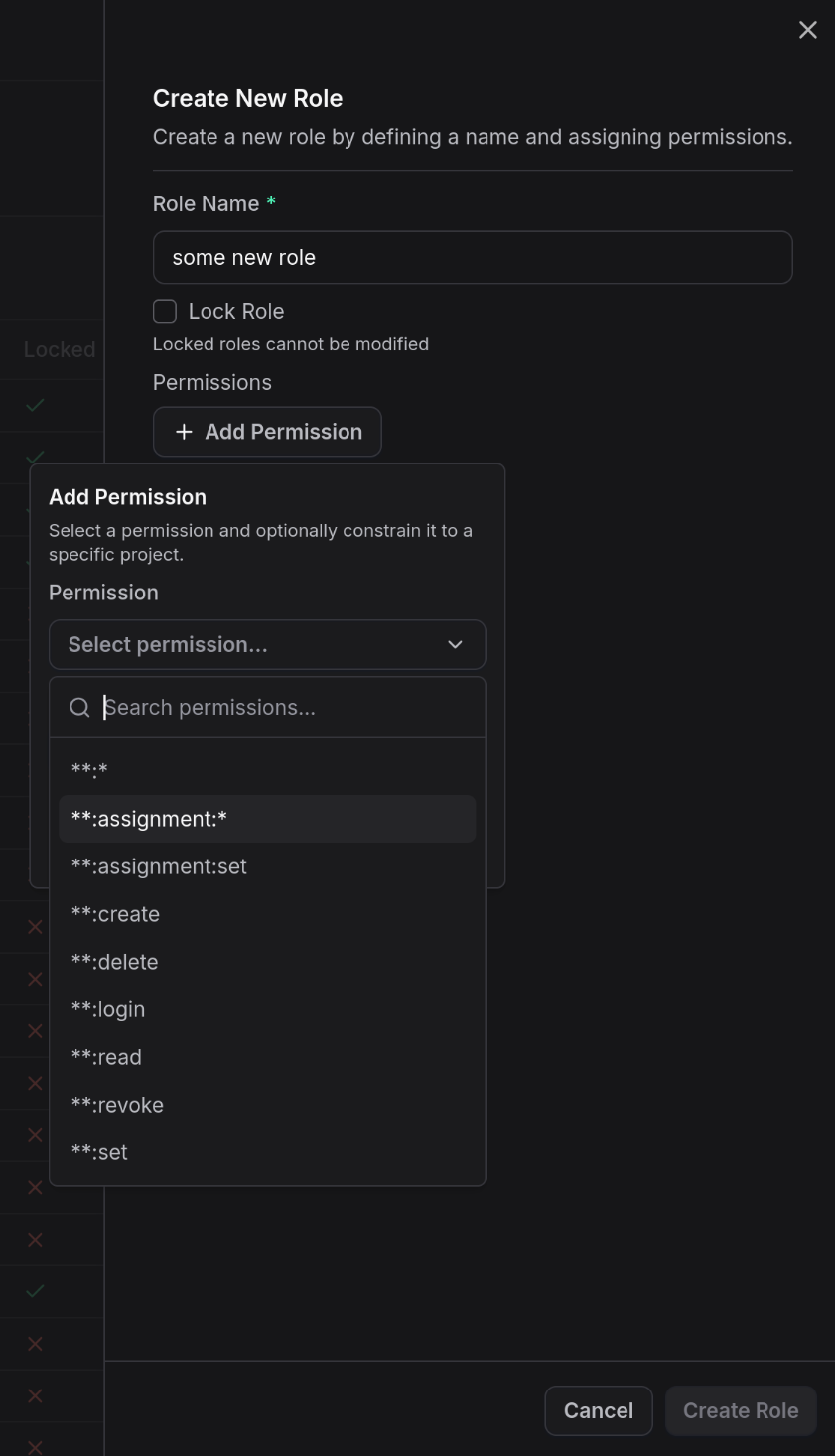Viewport: 835px width, 1456px height.
Task: Click the plus icon on Add Permission
Action: pyautogui.click(x=183, y=432)
